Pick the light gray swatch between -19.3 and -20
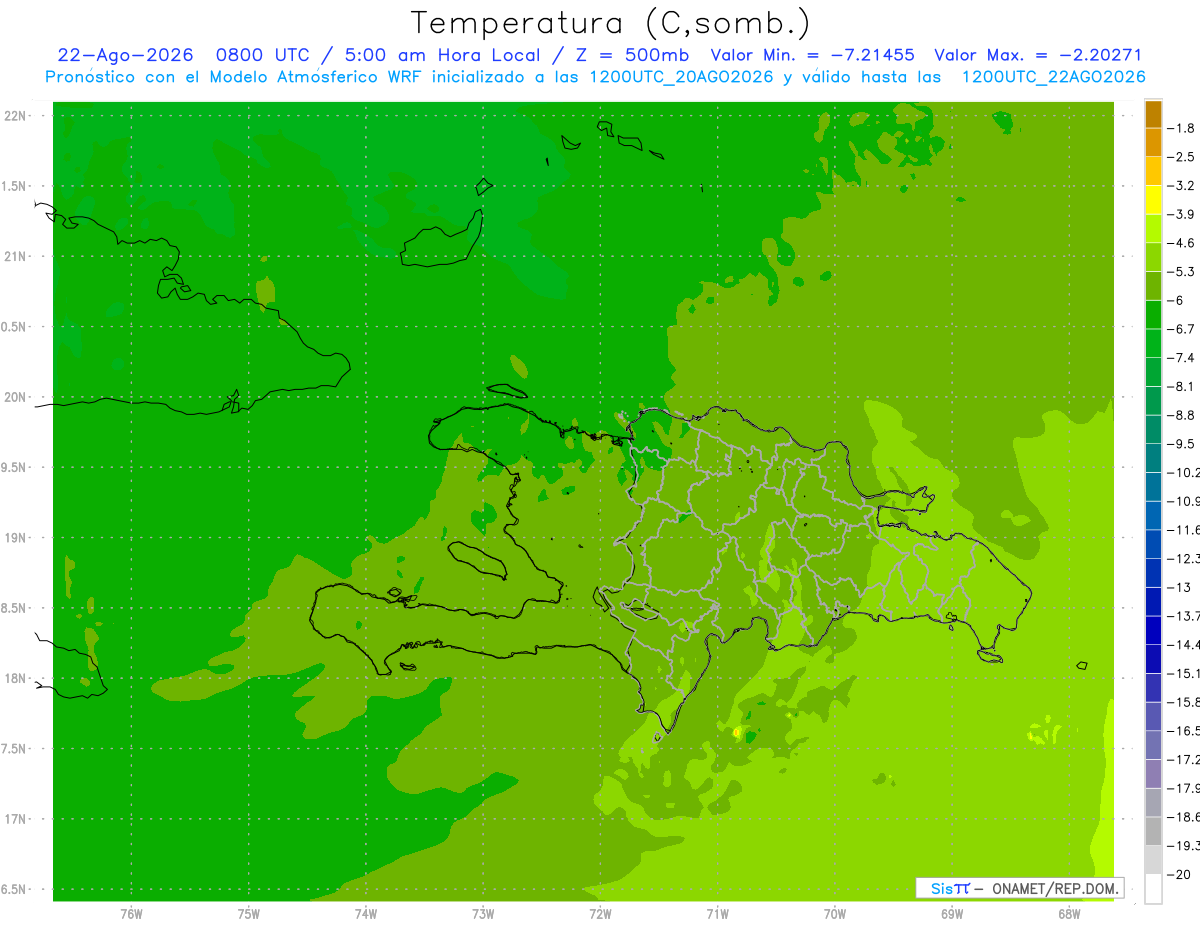 [x=1153, y=860]
